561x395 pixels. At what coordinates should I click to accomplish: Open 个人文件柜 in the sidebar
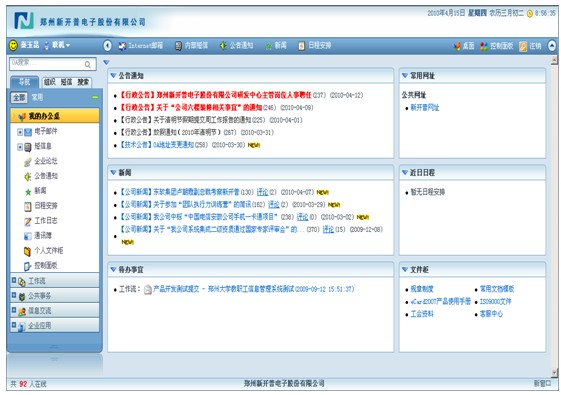click(x=48, y=250)
